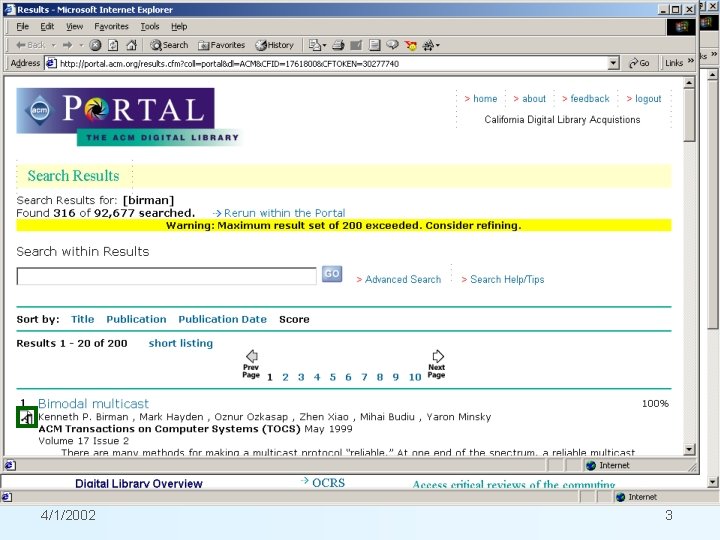720x540 pixels.
Task: Click Digital Library Overview in background window
Action: coord(139,484)
